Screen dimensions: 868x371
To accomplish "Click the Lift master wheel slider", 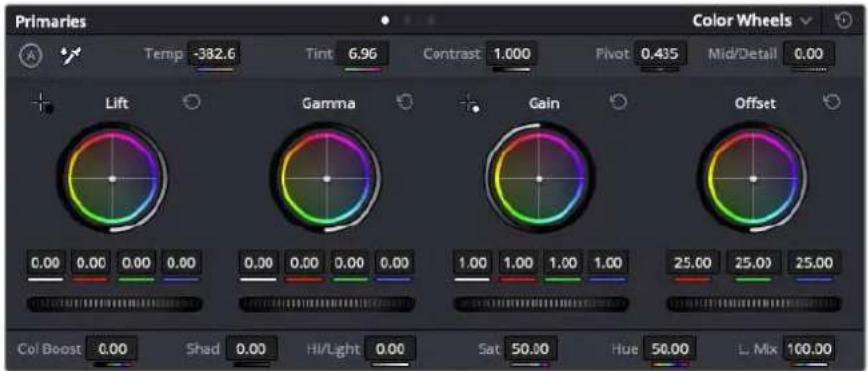I will [x=115, y=304].
